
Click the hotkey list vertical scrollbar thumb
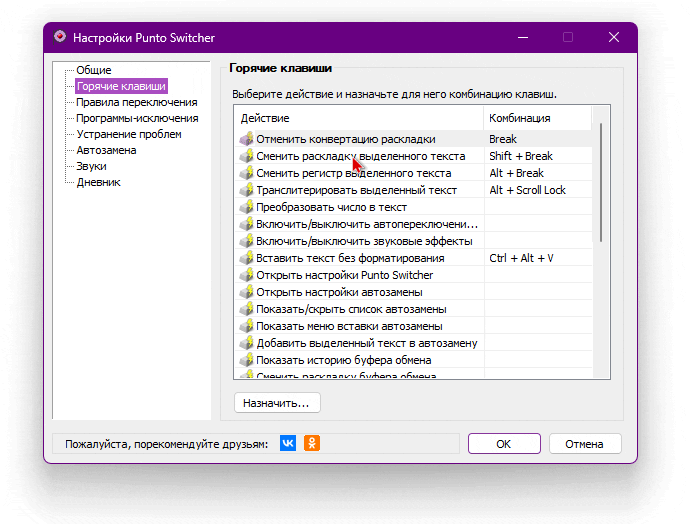601,183
